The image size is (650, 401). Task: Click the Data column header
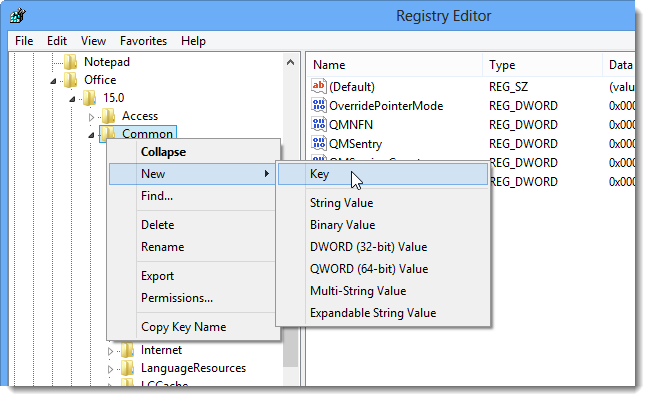[619, 65]
